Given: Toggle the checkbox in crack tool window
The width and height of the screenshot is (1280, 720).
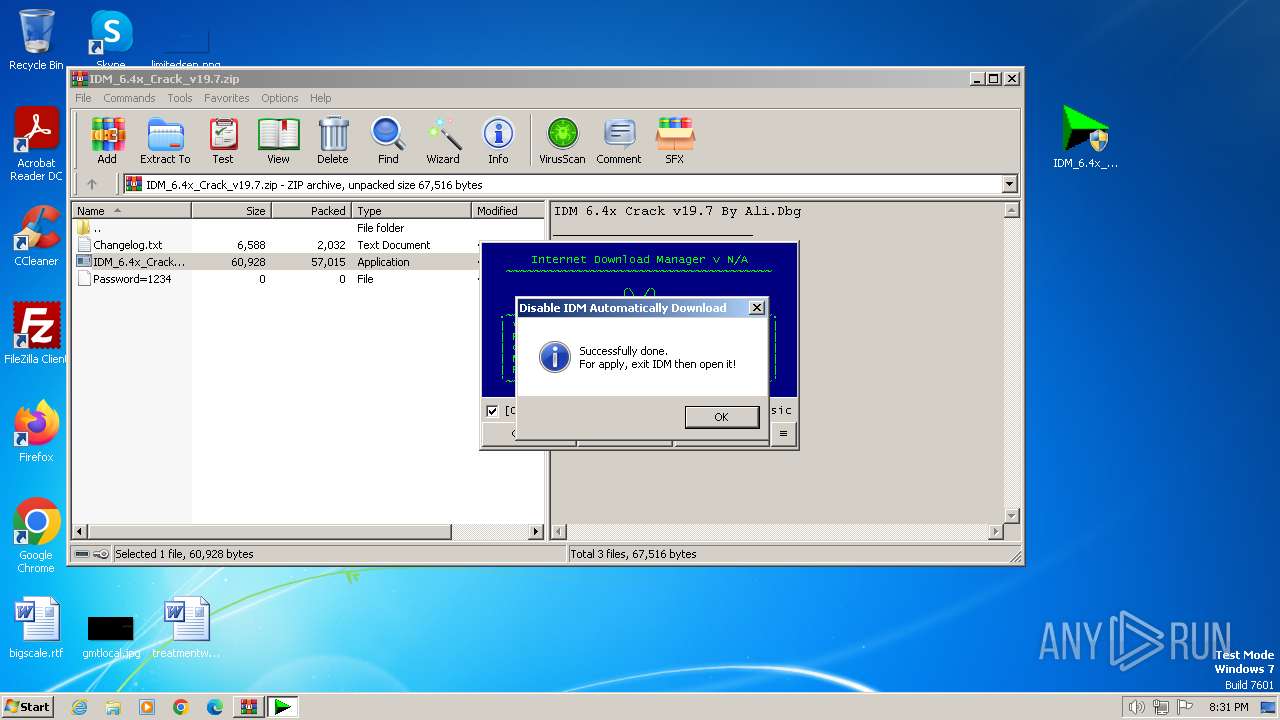Looking at the screenshot, I should pos(492,410).
